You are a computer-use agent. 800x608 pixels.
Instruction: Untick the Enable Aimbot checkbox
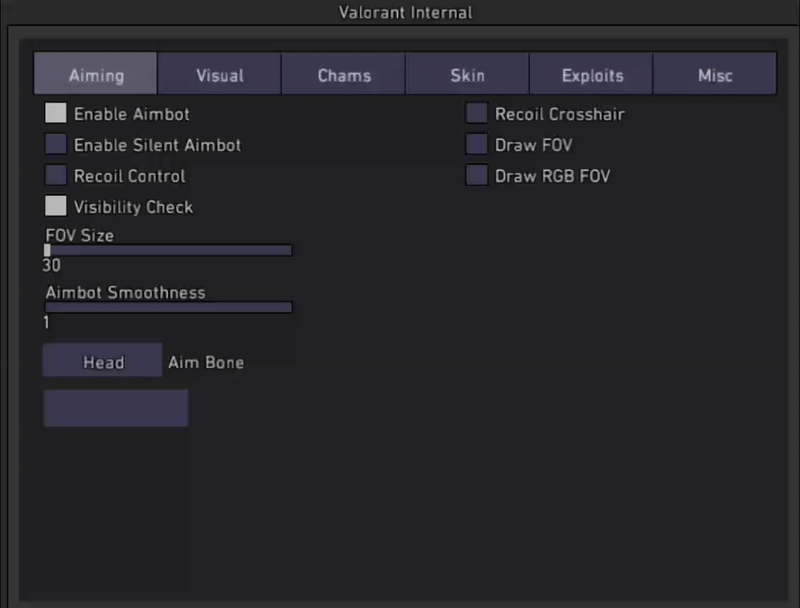56,114
